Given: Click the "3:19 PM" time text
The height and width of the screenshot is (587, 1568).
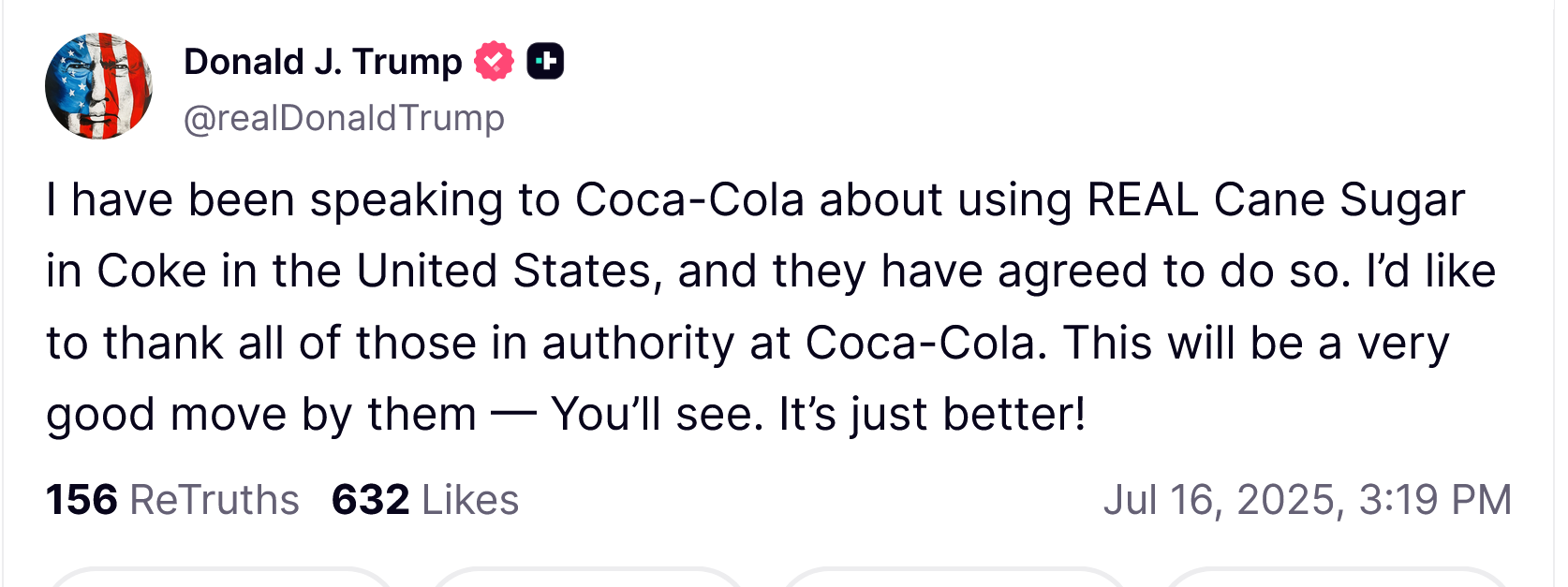Looking at the screenshot, I should click(x=1435, y=500).
